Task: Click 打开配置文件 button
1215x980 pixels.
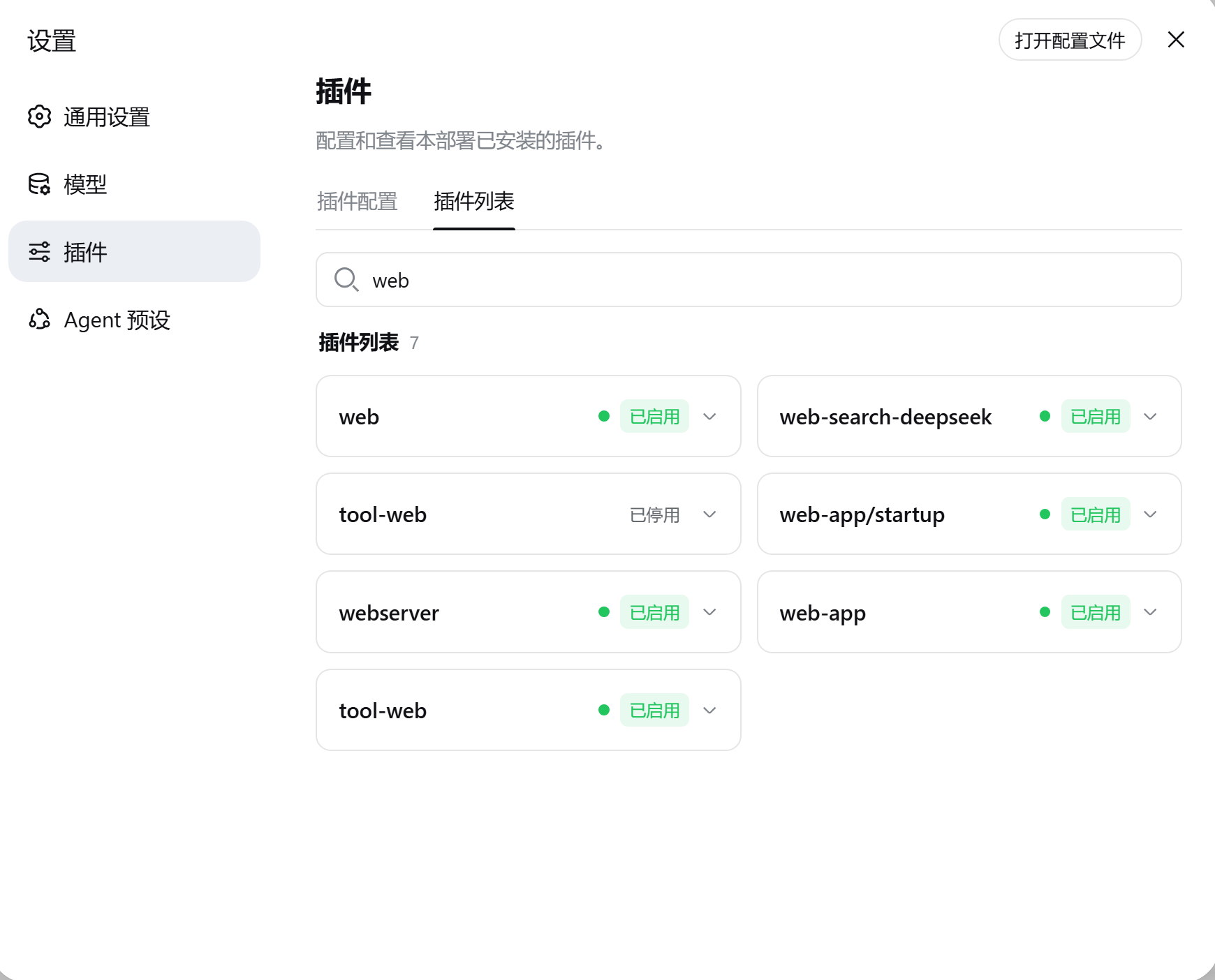Action: (x=1070, y=40)
